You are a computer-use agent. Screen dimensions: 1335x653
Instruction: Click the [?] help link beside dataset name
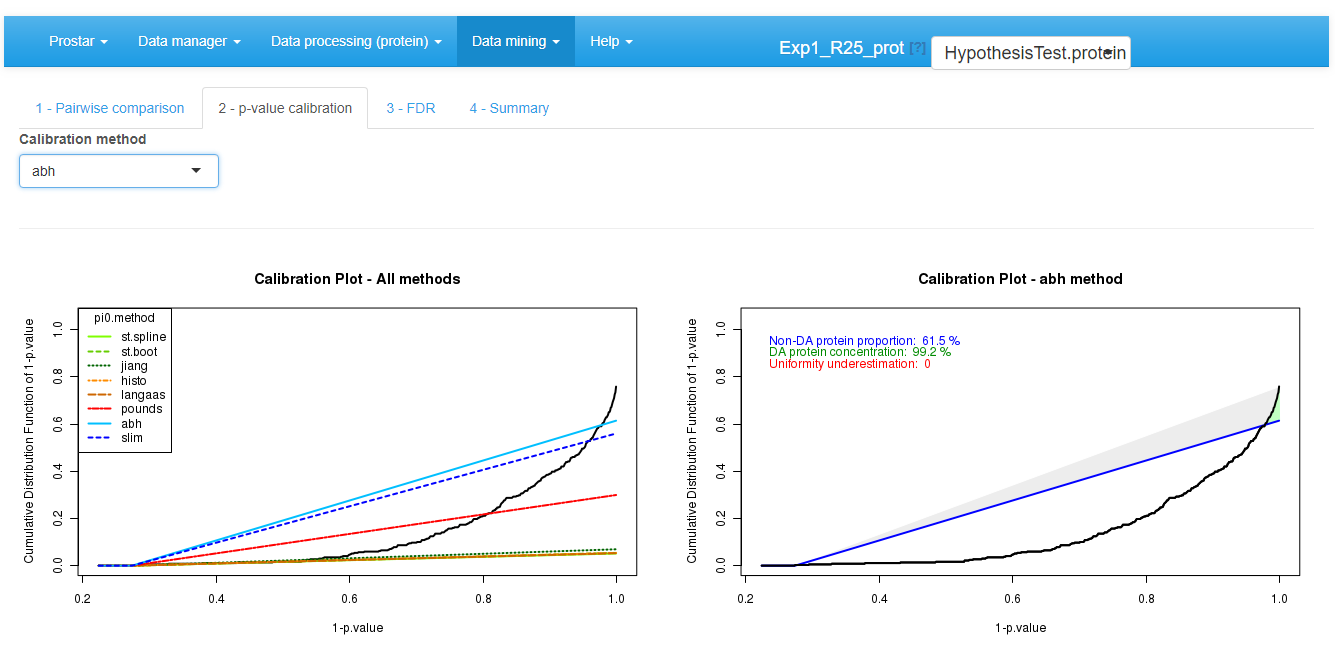coord(917,48)
